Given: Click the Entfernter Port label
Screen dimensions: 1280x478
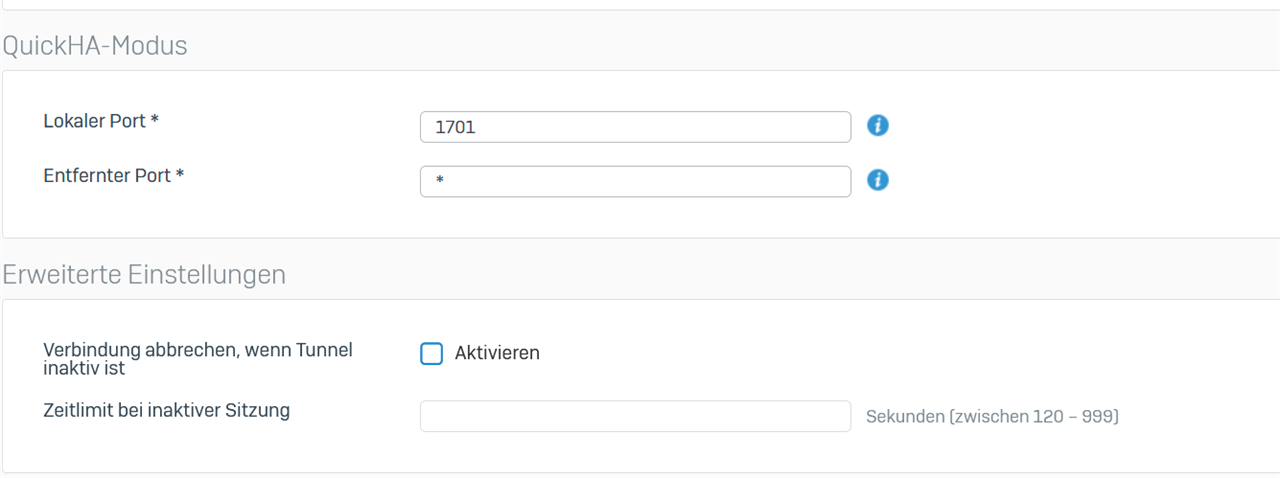Looking at the screenshot, I should tap(114, 175).
